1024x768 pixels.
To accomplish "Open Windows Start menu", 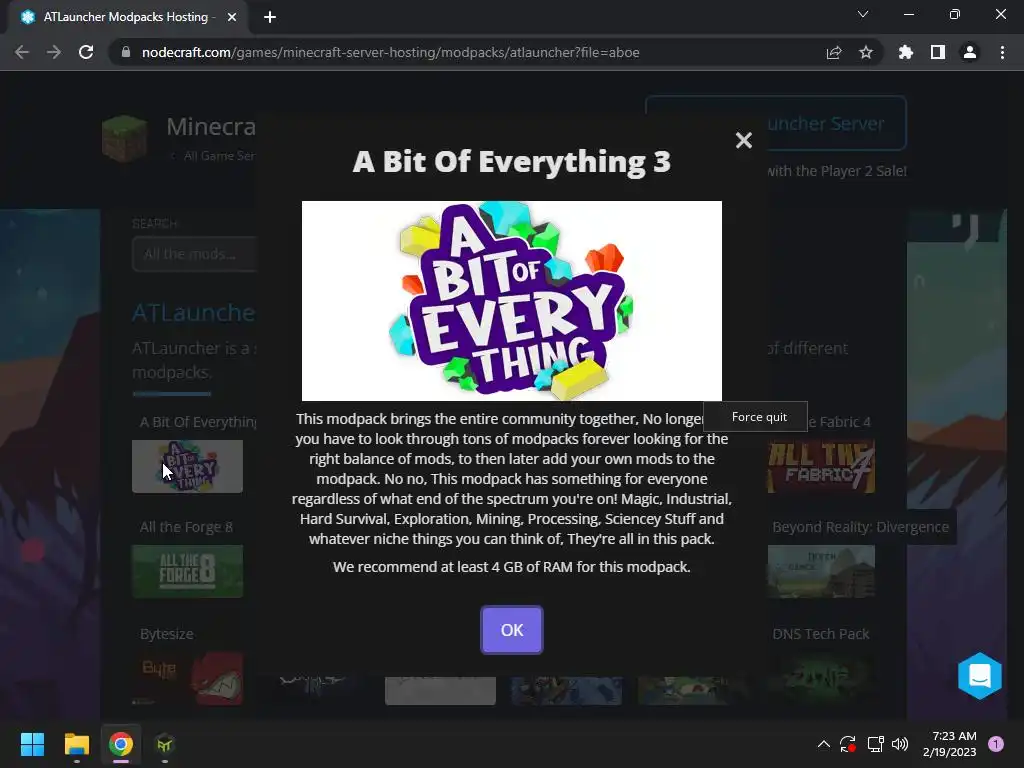I will [32, 744].
